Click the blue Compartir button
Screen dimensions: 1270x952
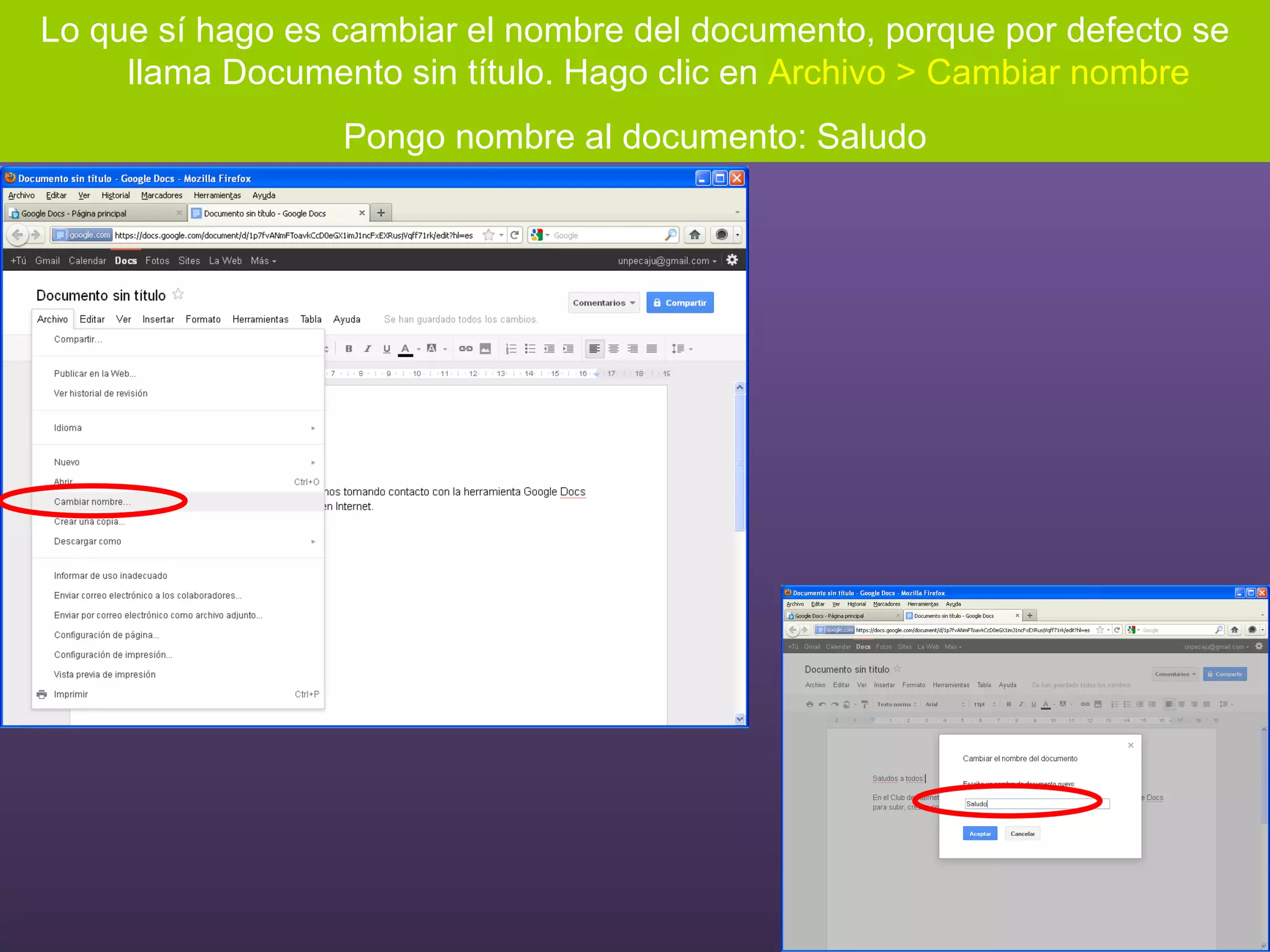pos(680,302)
